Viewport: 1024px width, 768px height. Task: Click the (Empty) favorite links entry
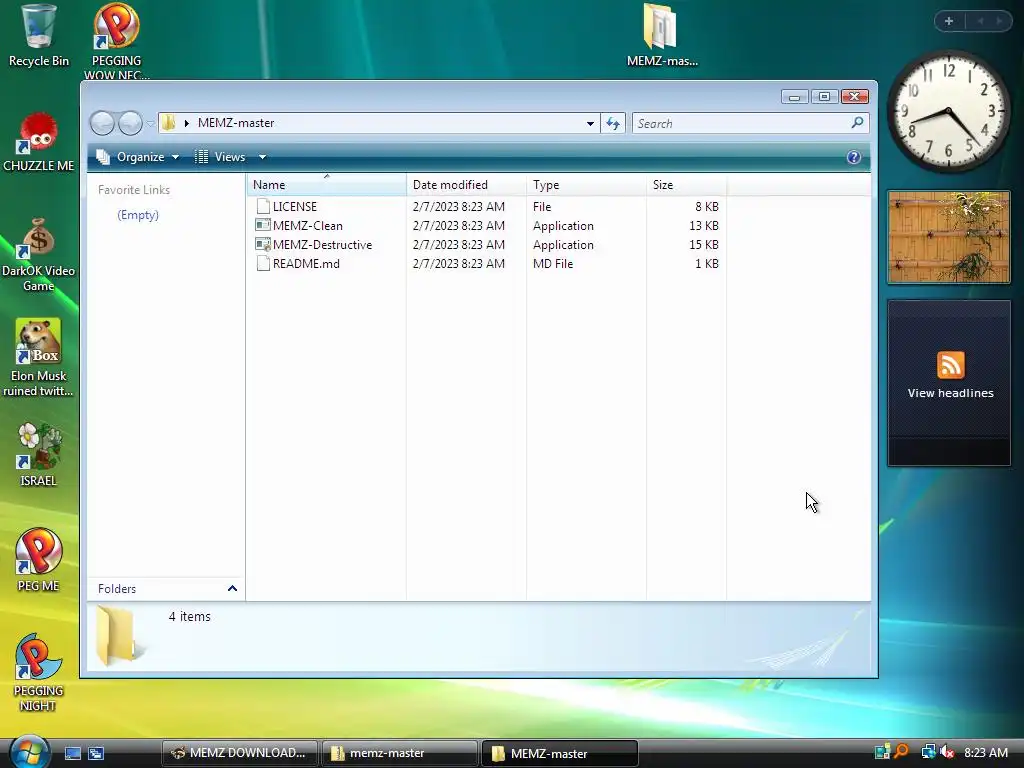click(x=138, y=215)
